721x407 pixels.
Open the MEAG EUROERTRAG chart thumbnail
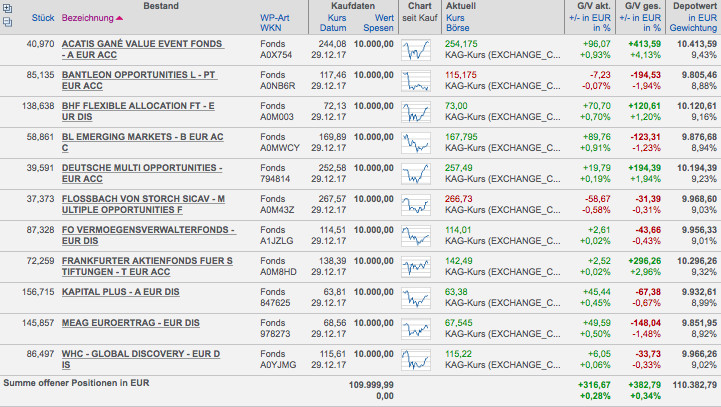point(416,329)
